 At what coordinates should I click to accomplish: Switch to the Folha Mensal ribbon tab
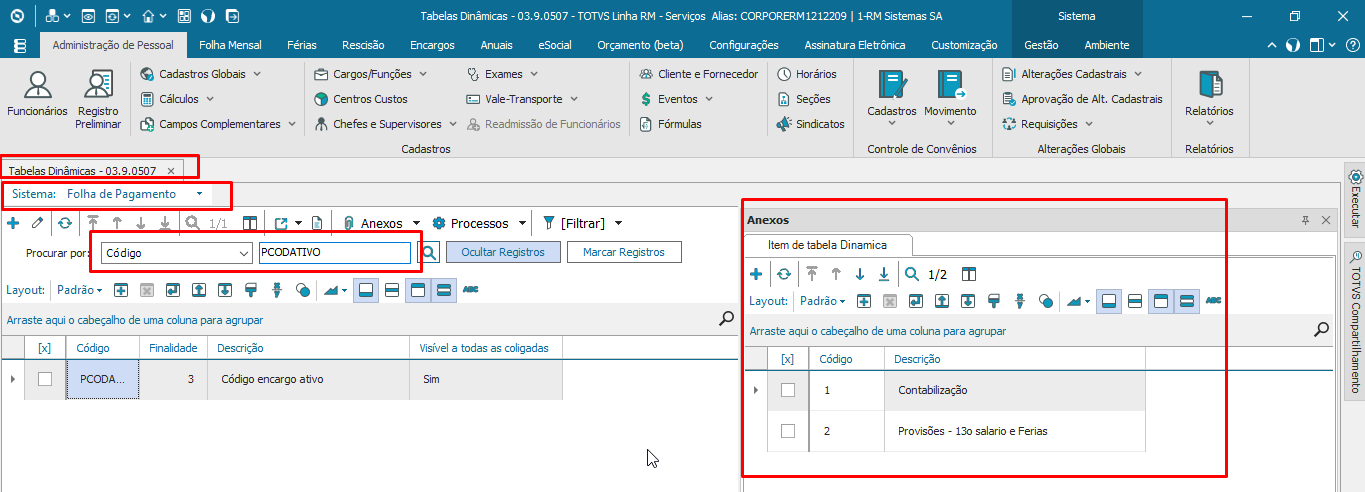coord(230,45)
